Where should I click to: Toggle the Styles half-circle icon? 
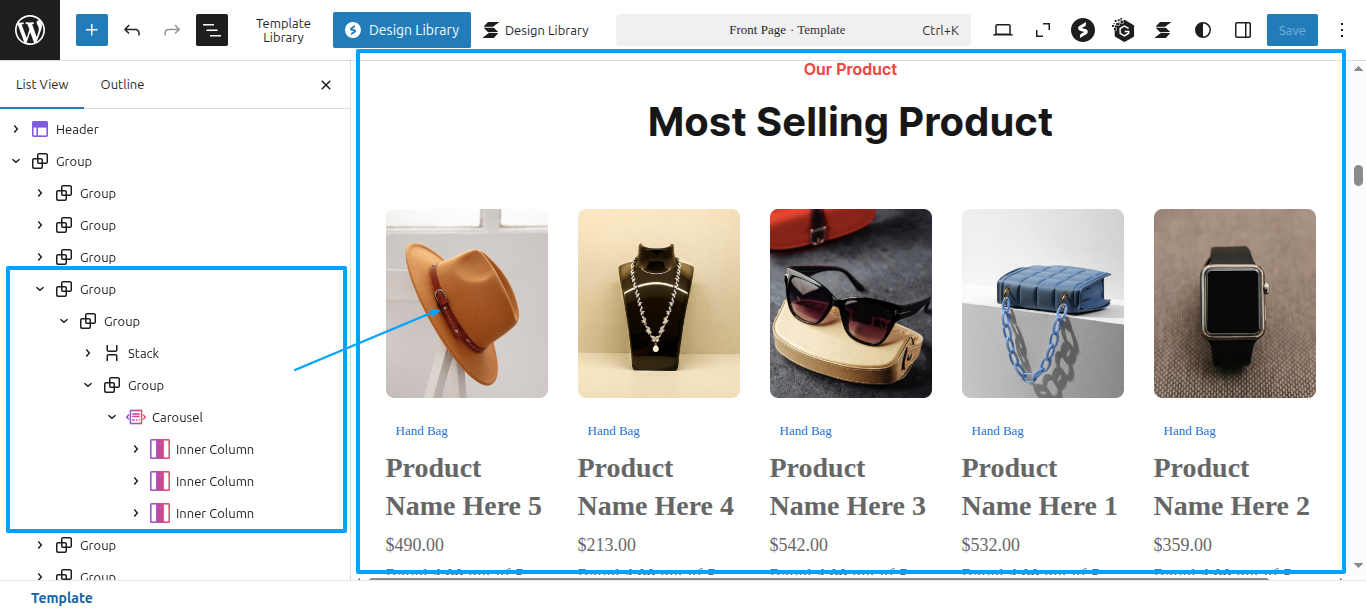pos(1203,30)
